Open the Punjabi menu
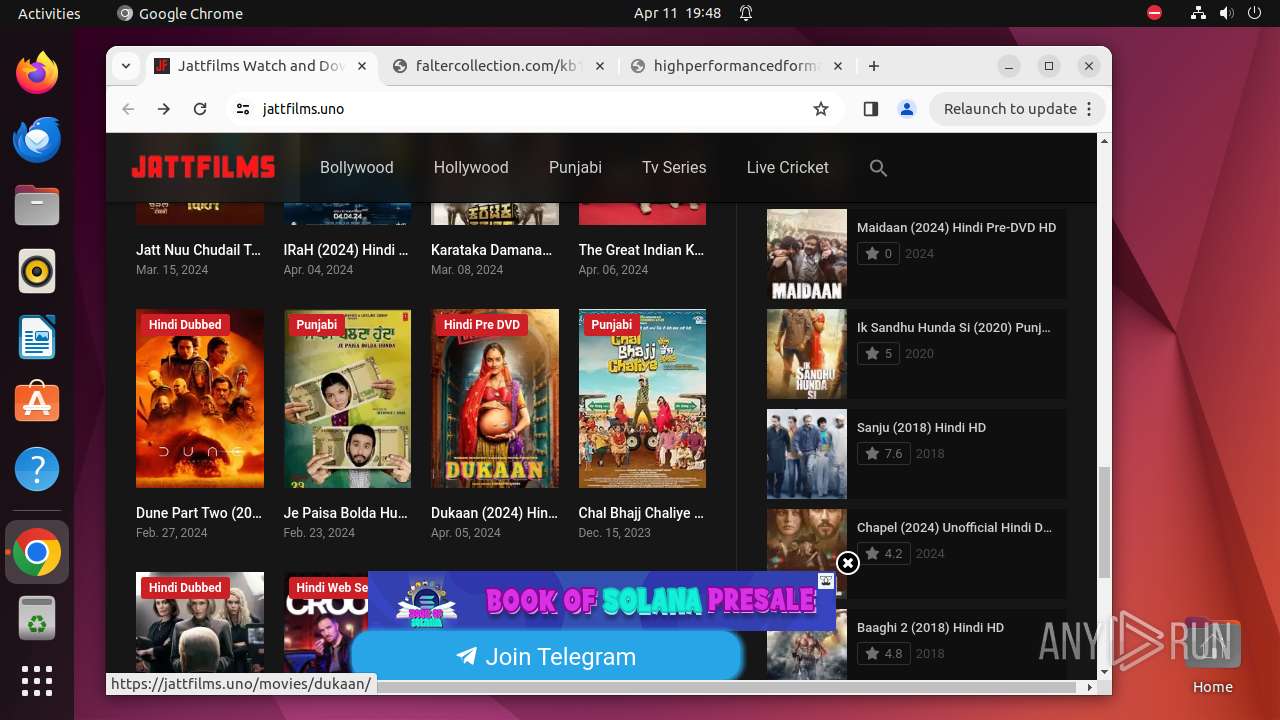The height and width of the screenshot is (720, 1280). point(575,168)
